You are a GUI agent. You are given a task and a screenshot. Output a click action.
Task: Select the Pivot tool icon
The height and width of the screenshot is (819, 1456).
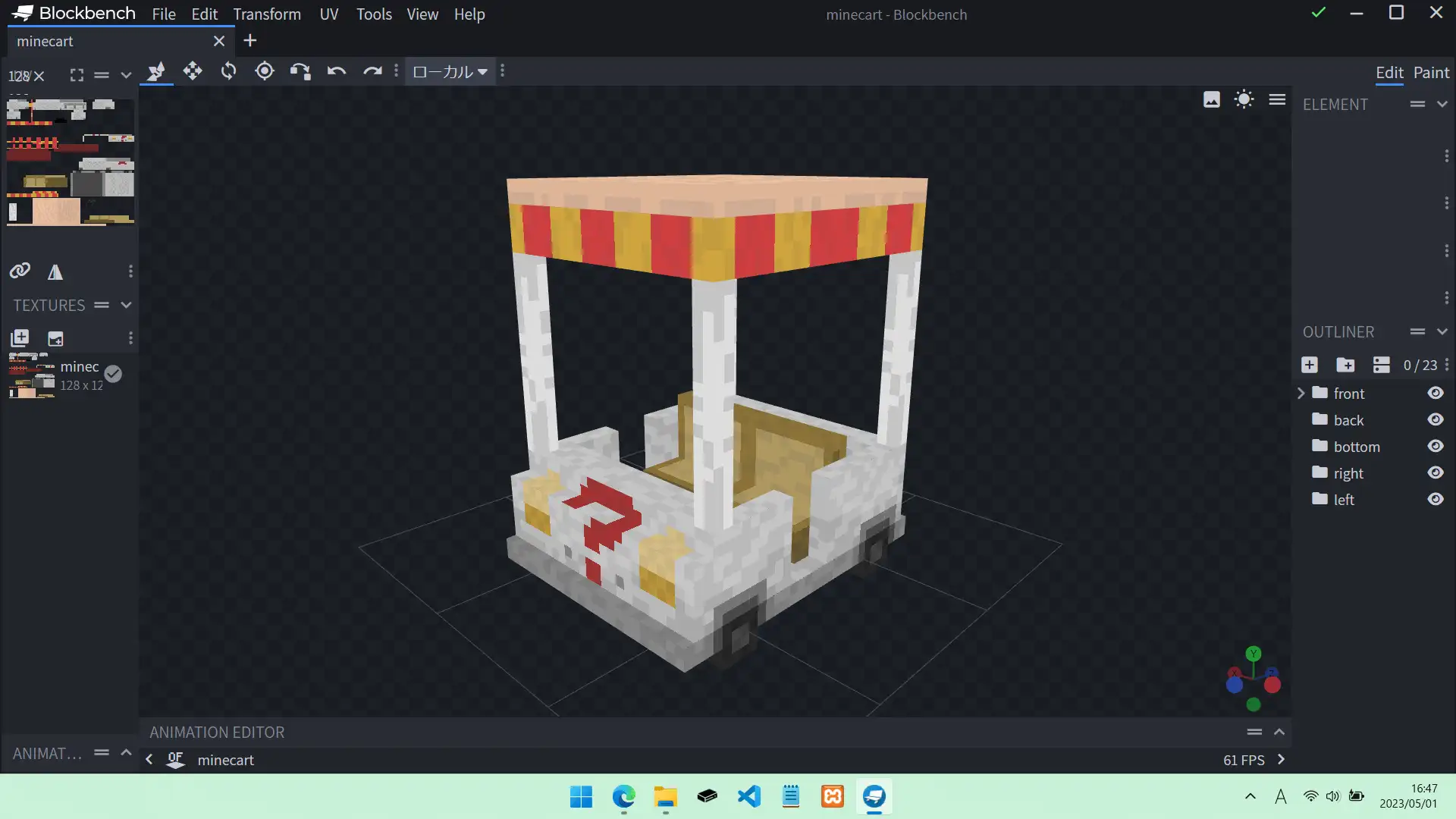(265, 71)
